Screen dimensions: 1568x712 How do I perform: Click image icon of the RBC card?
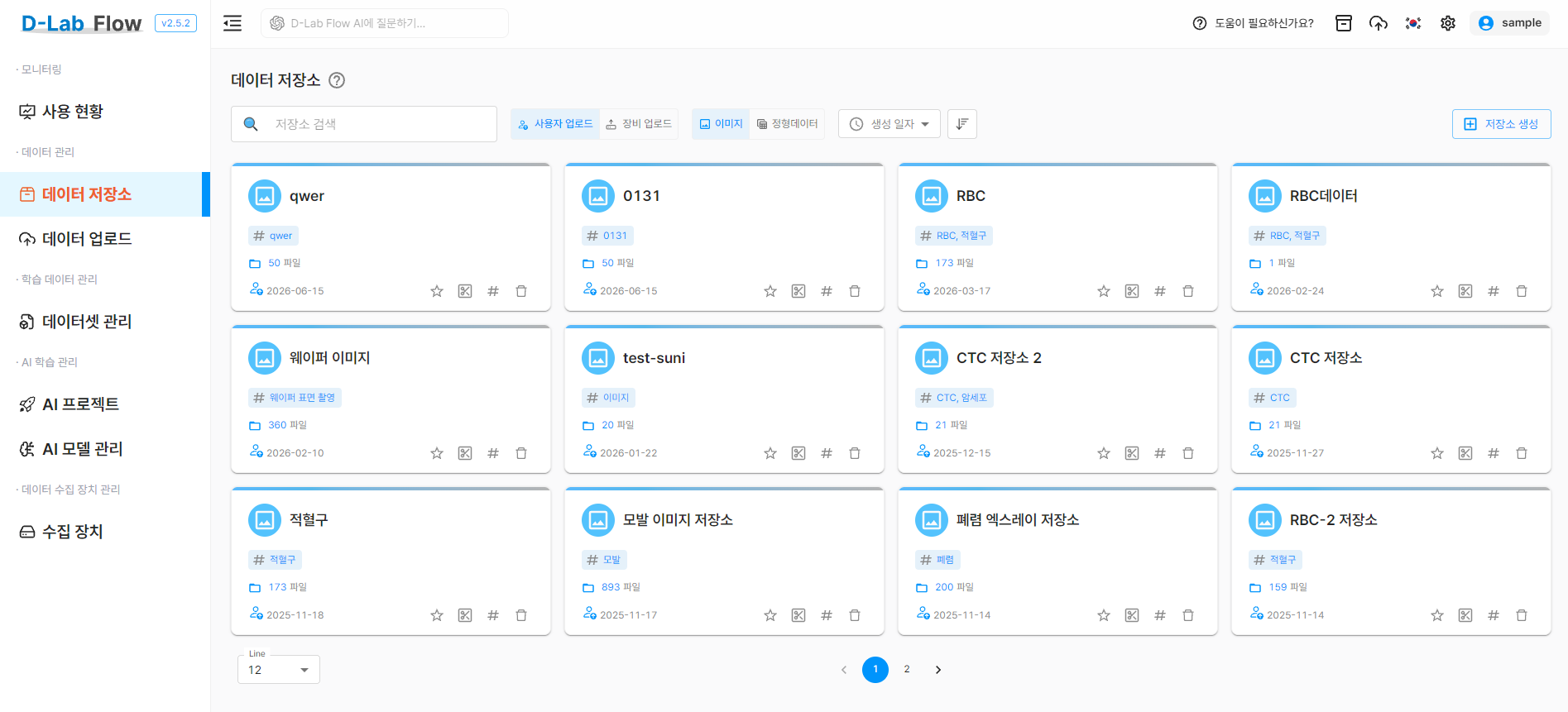coord(932,196)
